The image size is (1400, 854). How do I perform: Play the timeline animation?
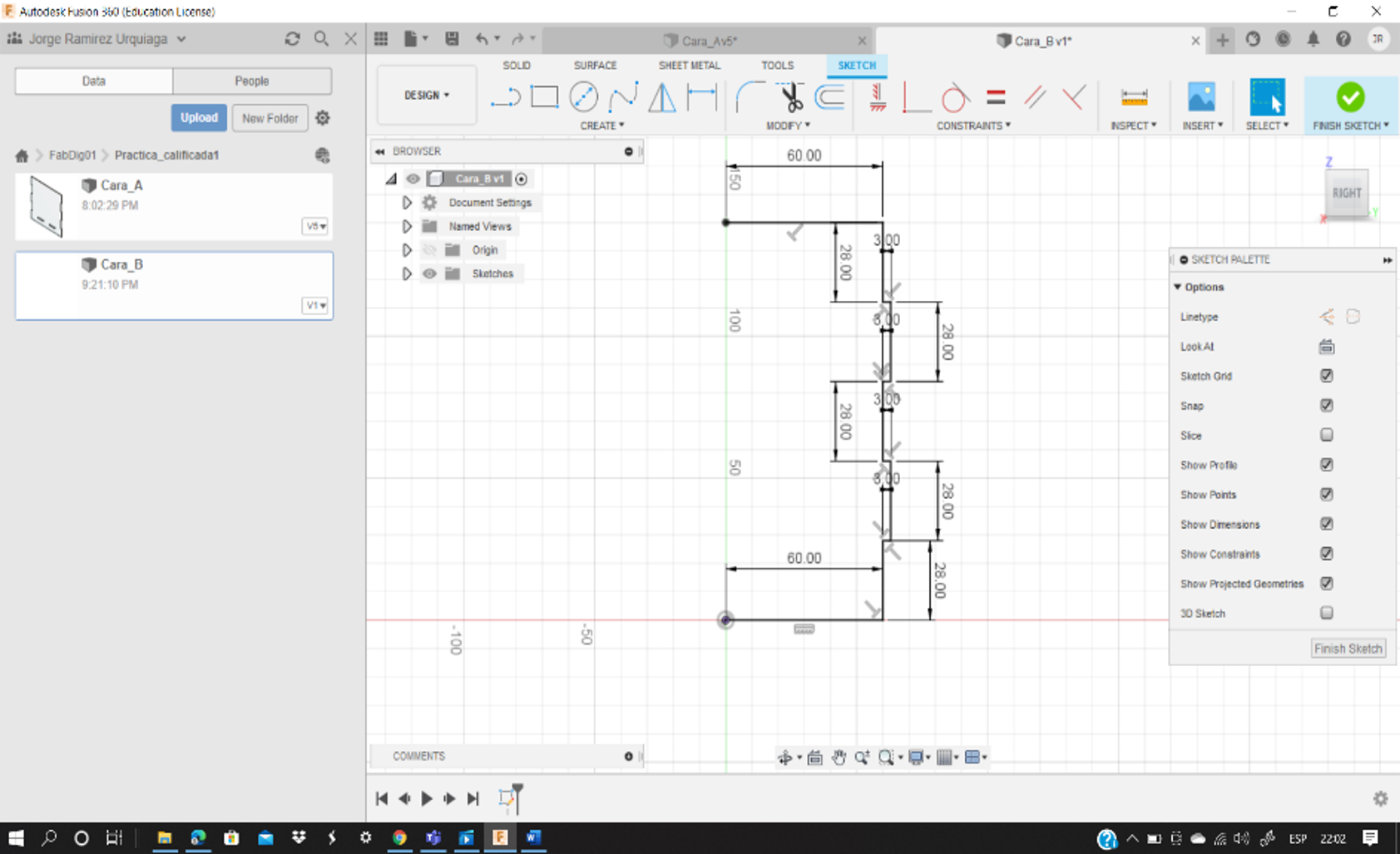point(427,798)
